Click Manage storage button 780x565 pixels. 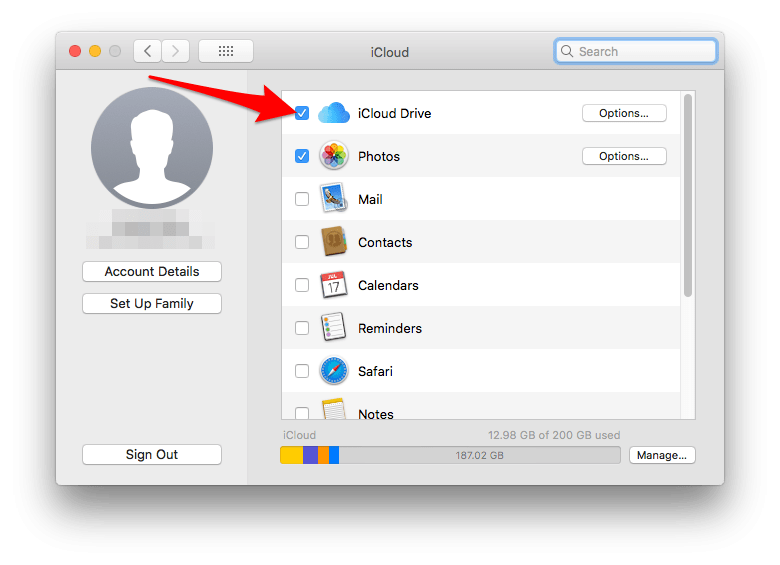pos(662,455)
